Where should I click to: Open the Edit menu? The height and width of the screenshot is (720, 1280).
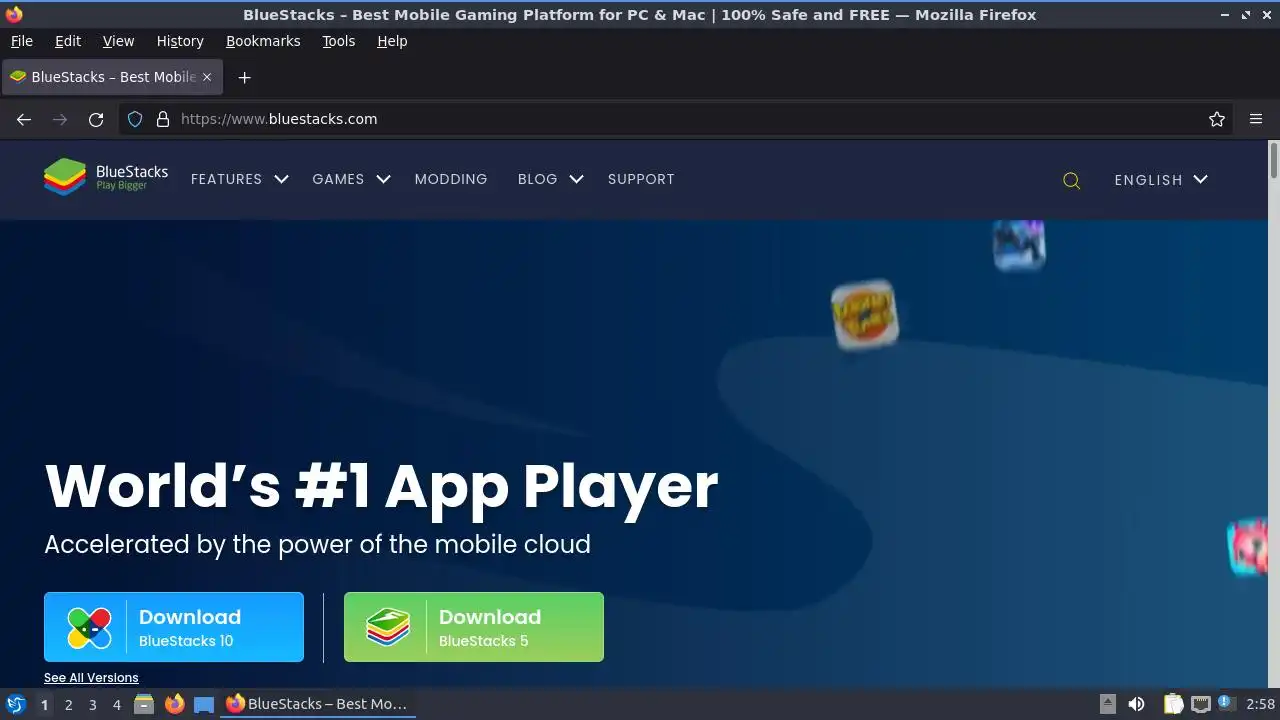tap(68, 41)
